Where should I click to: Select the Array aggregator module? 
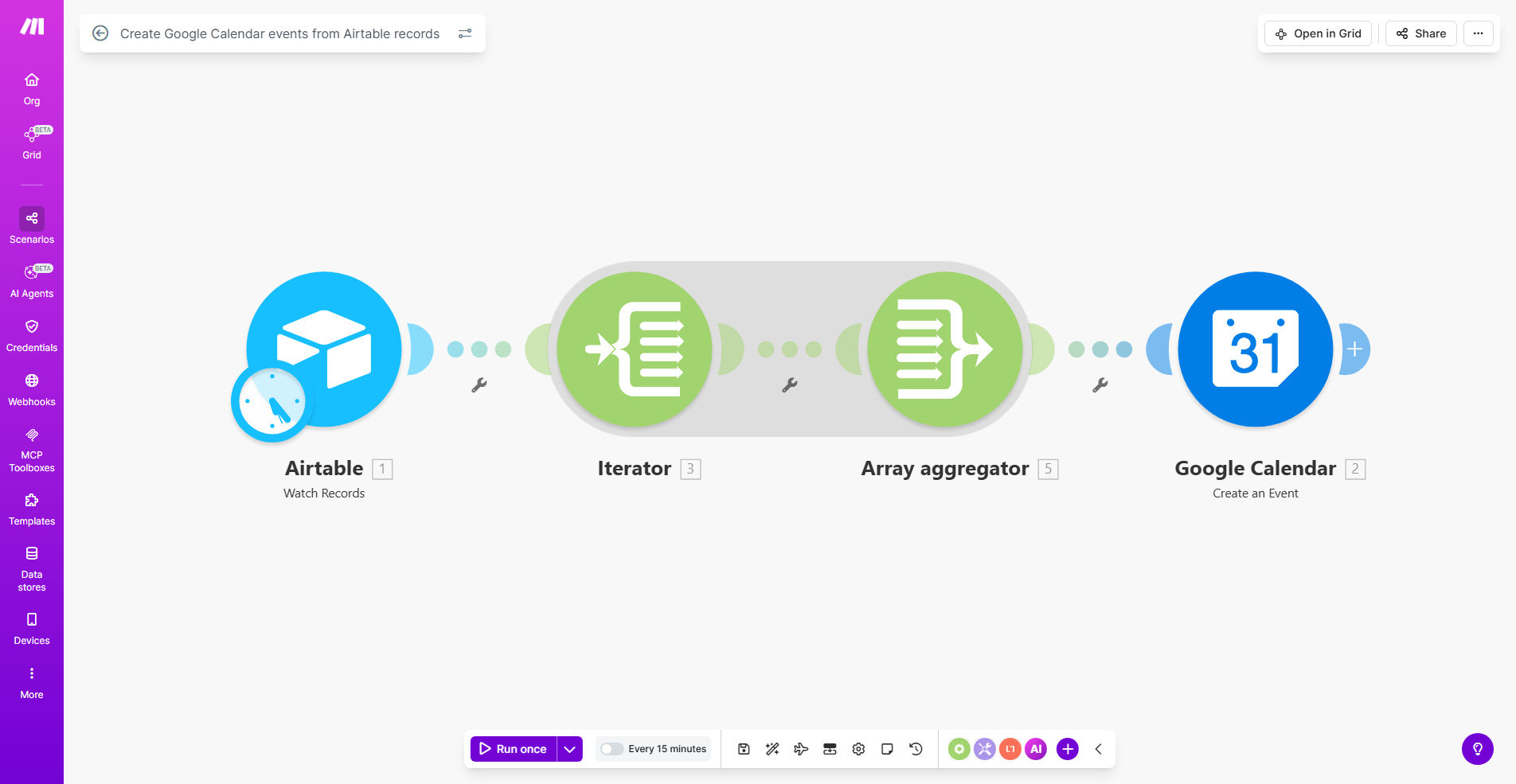(945, 349)
